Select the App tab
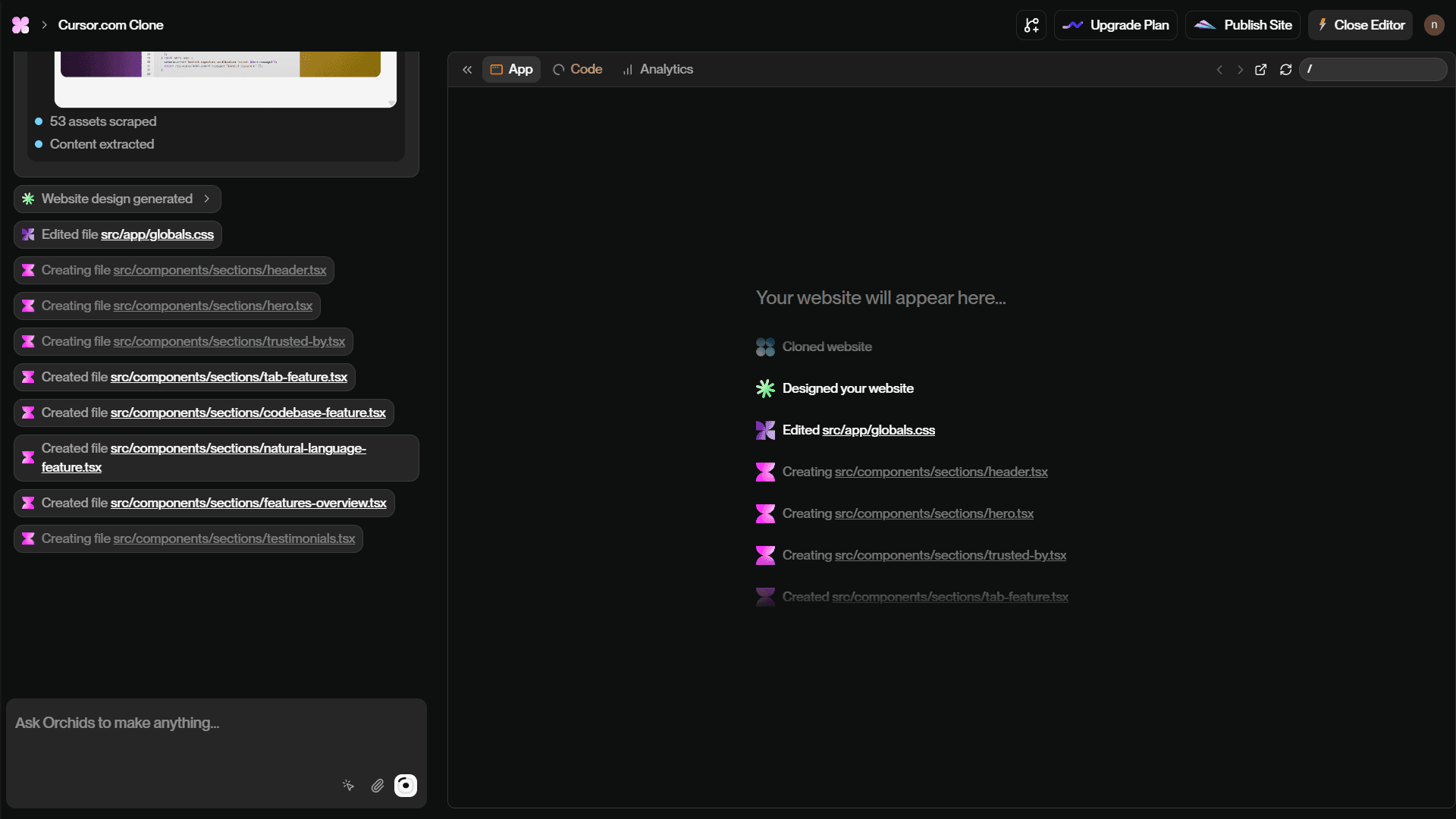This screenshot has height=819, width=1456. coord(512,69)
